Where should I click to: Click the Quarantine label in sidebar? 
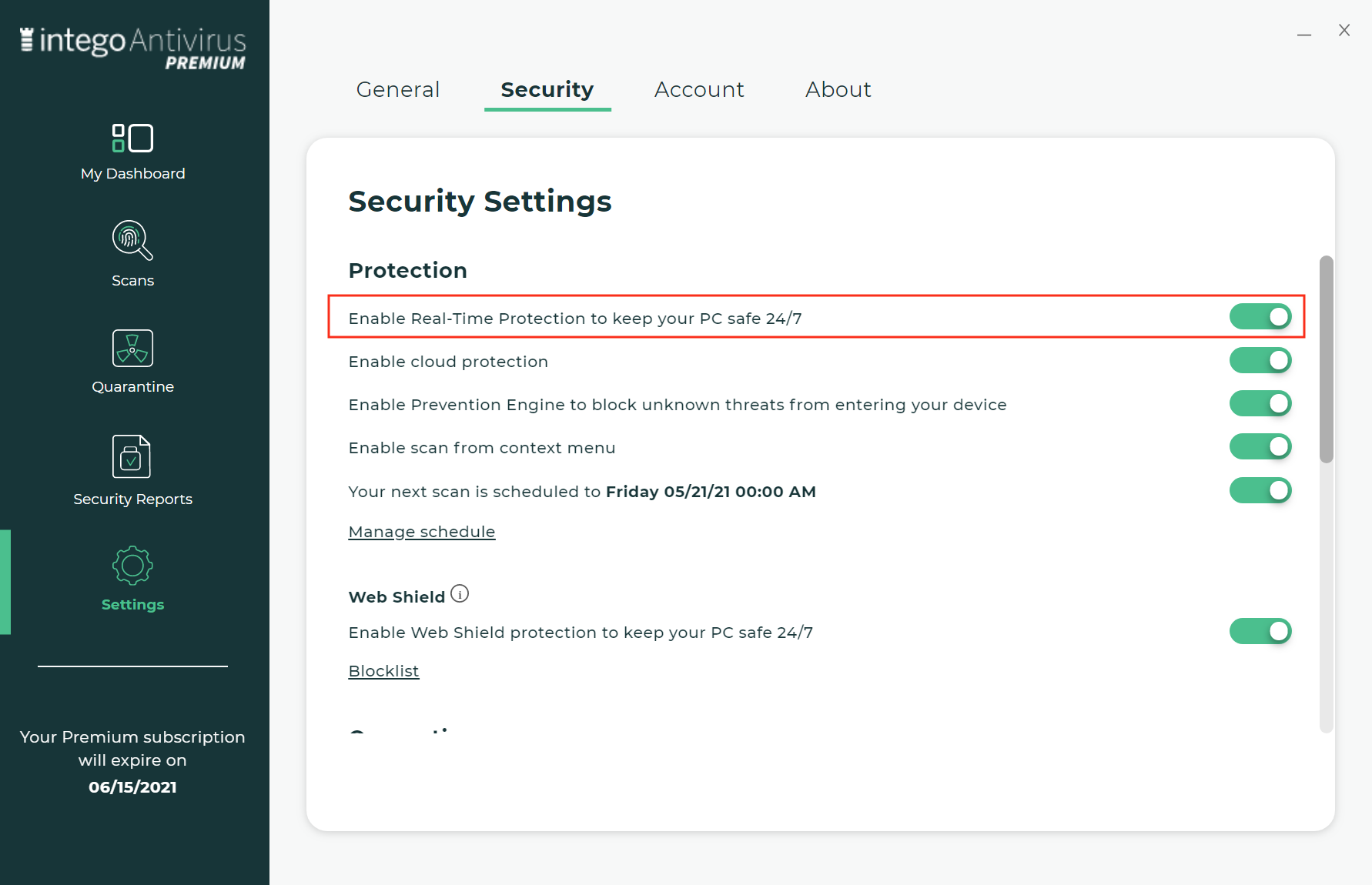tap(132, 387)
